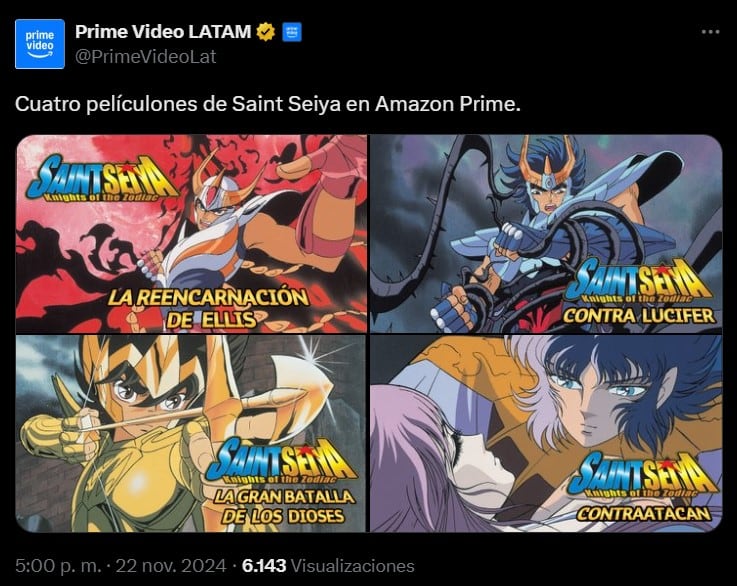
Task: Open the Prime Video LATAM display name
Action: click(x=163, y=32)
